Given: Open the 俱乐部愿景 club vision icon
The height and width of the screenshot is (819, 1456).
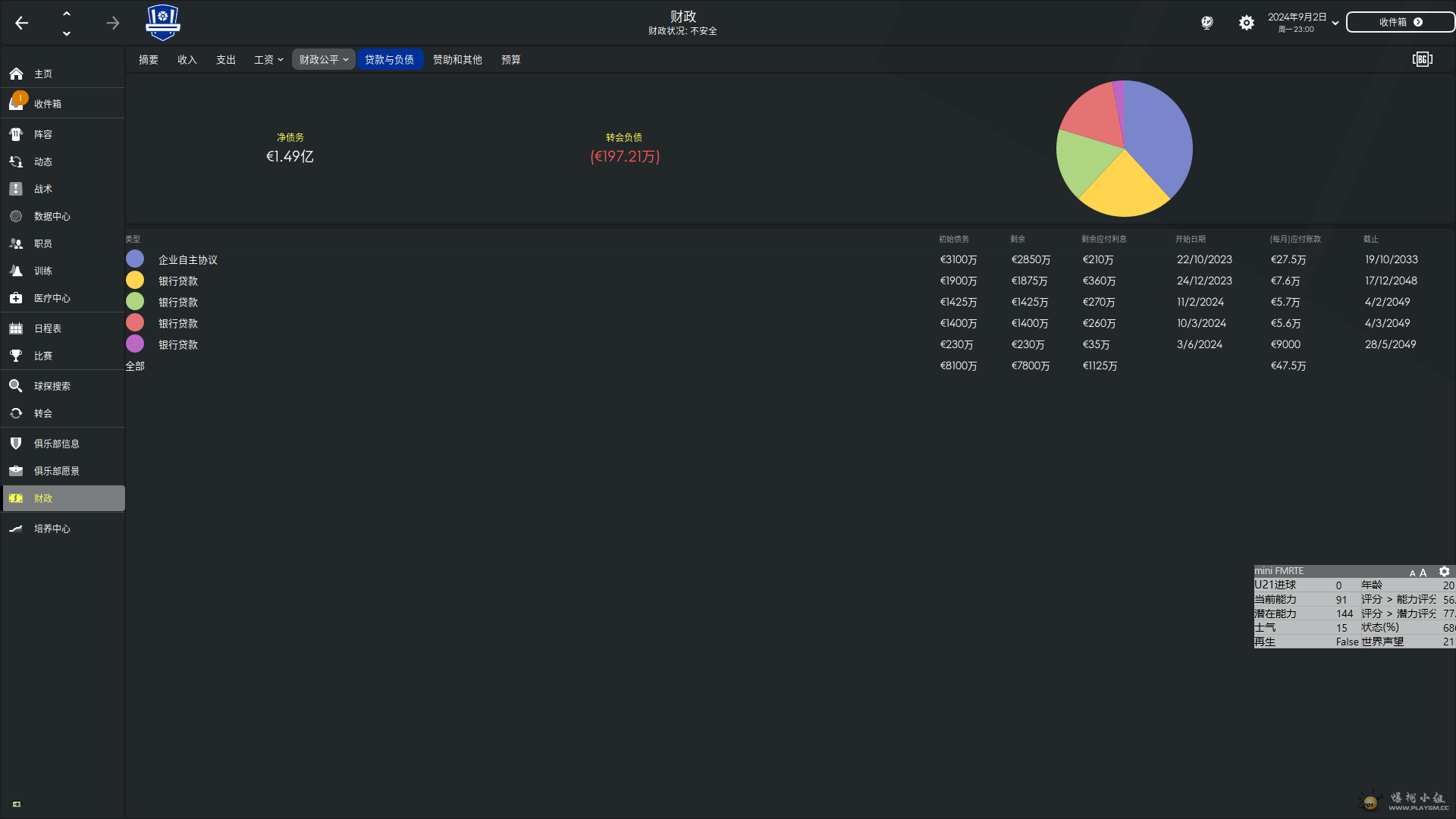Looking at the screenshot, I should (x=16, y=471).
